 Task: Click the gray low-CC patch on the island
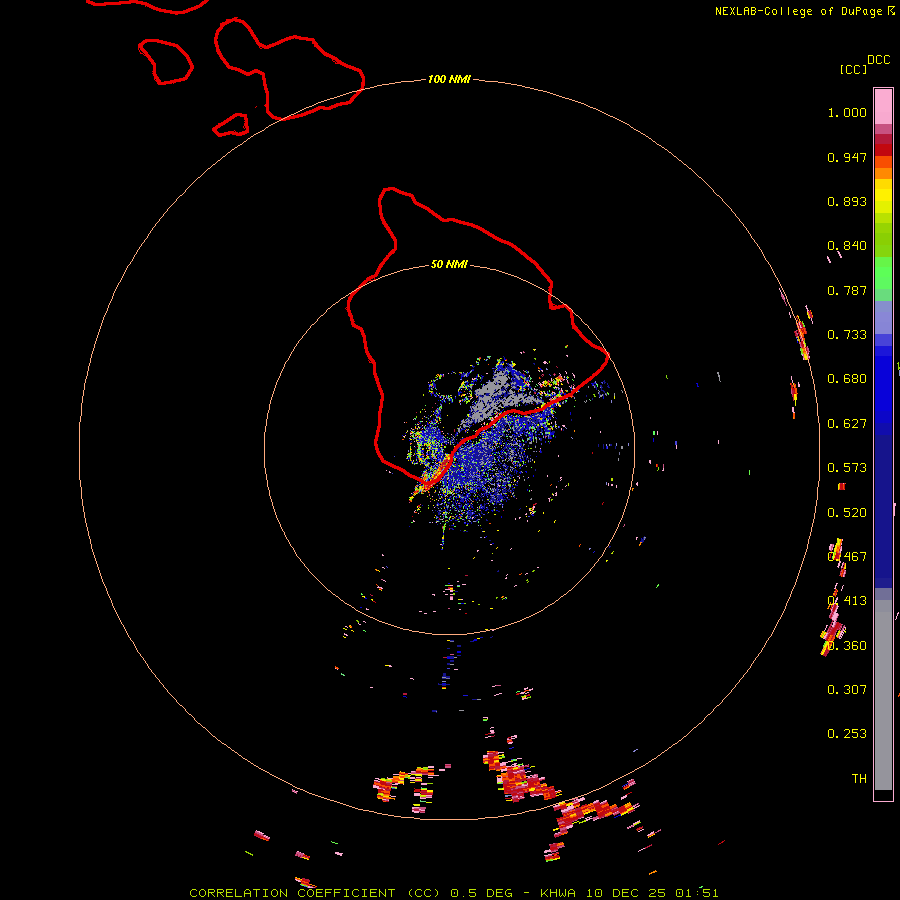pos(498,396)
